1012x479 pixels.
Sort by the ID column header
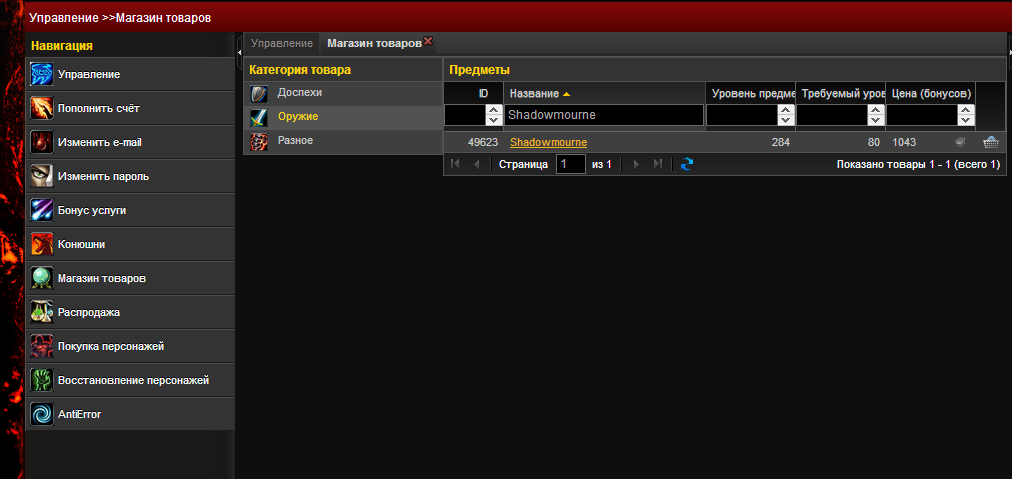coord(474,94)
